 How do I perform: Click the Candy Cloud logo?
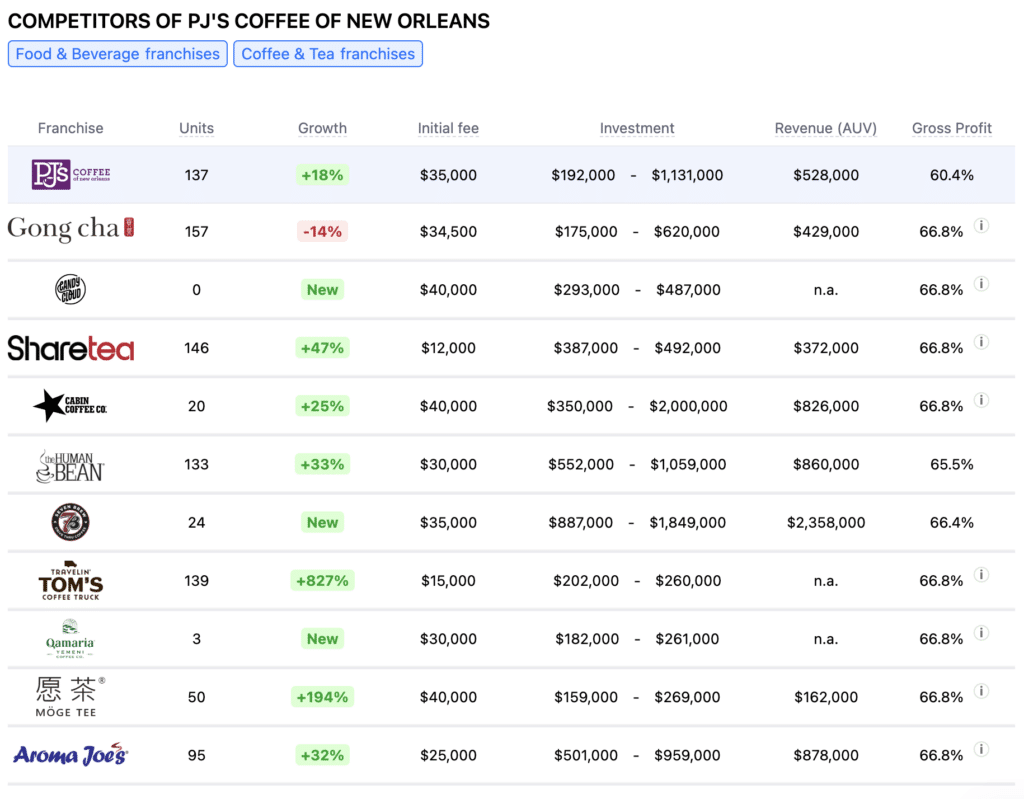tap(70, 289)
